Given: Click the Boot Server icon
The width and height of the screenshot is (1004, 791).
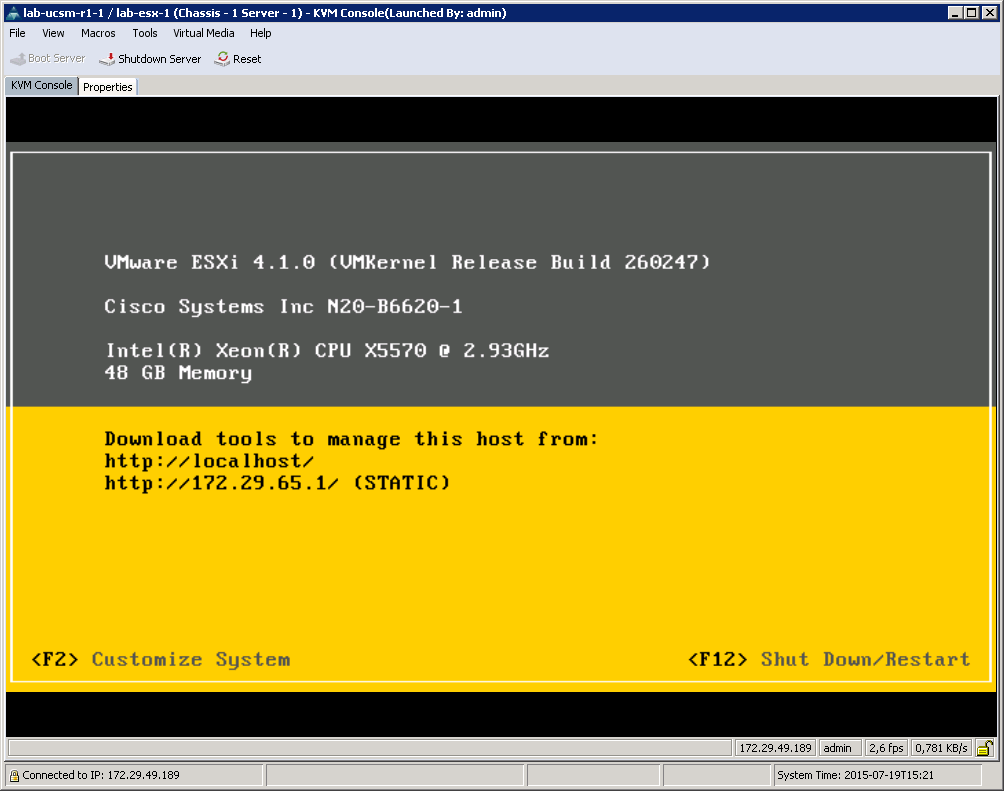Looking at the screenshot, I should (x=18, y=59).
